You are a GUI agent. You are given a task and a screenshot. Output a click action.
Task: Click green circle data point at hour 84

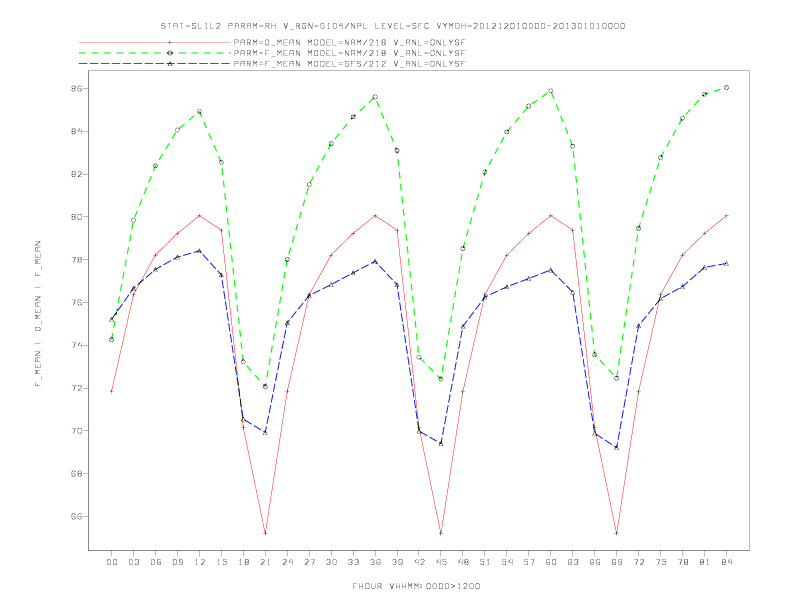coord(726,87)
